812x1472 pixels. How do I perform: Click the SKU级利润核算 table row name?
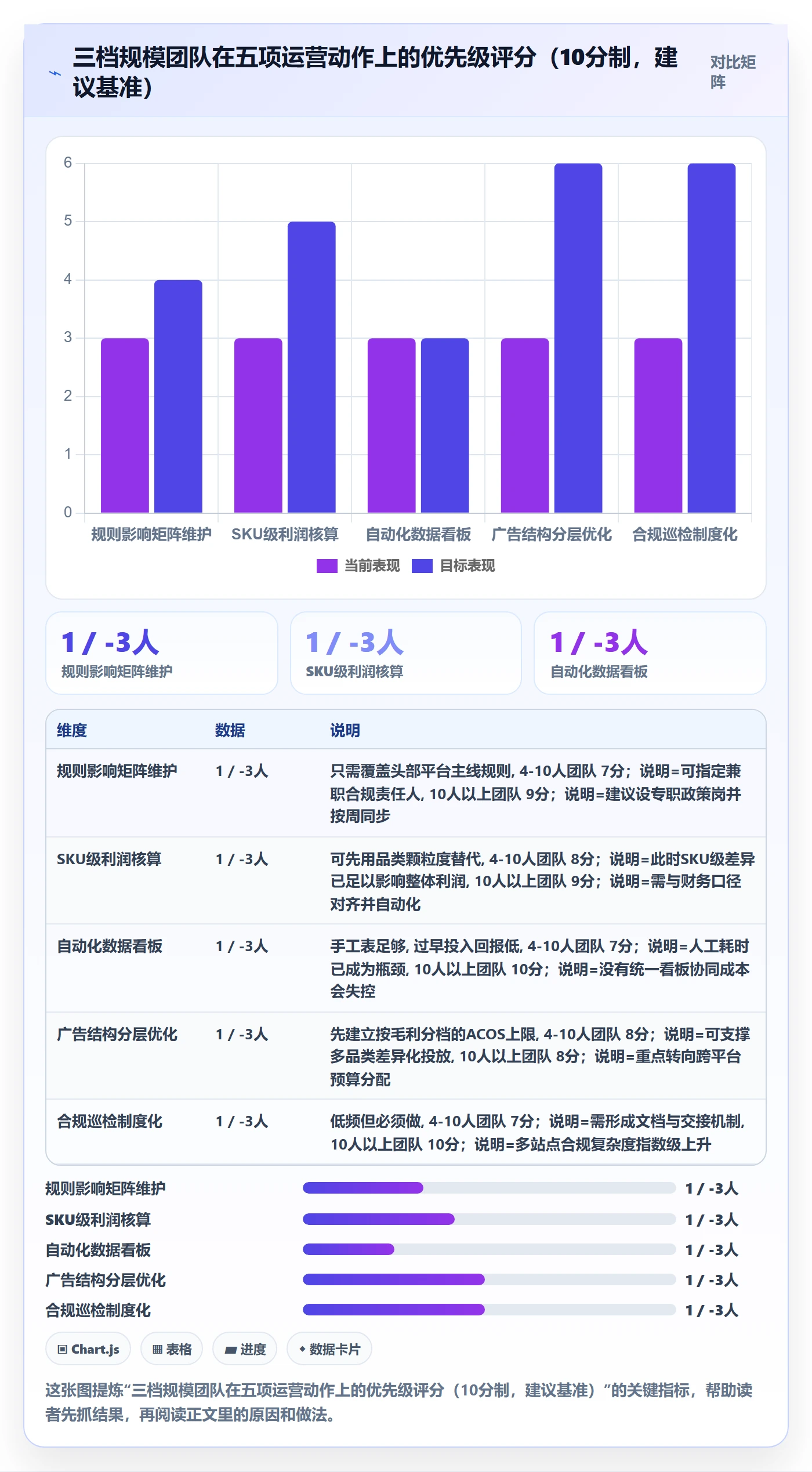109,859
